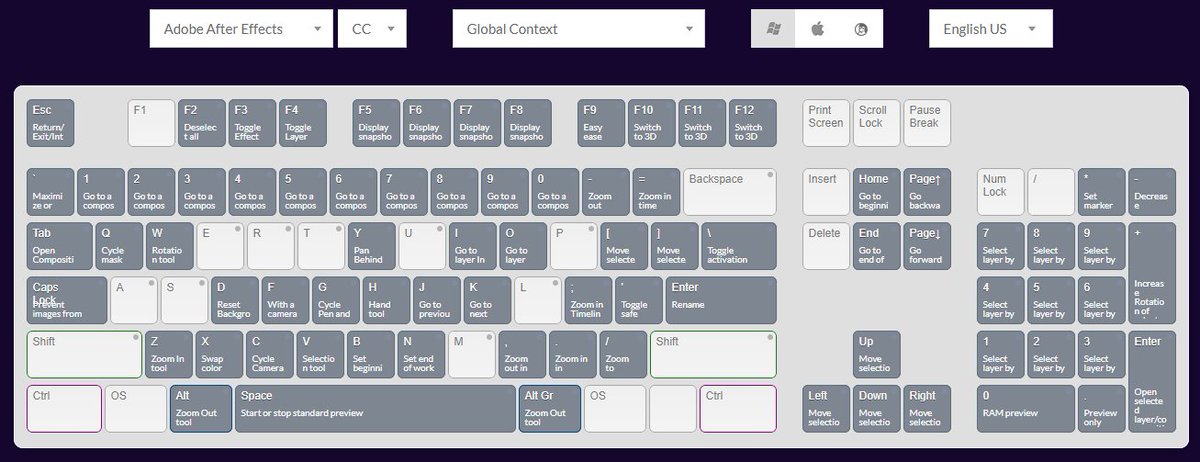Click the numpad Enter Open selected layer key
The image size is (1200, 462).
tap(1152, 381)
